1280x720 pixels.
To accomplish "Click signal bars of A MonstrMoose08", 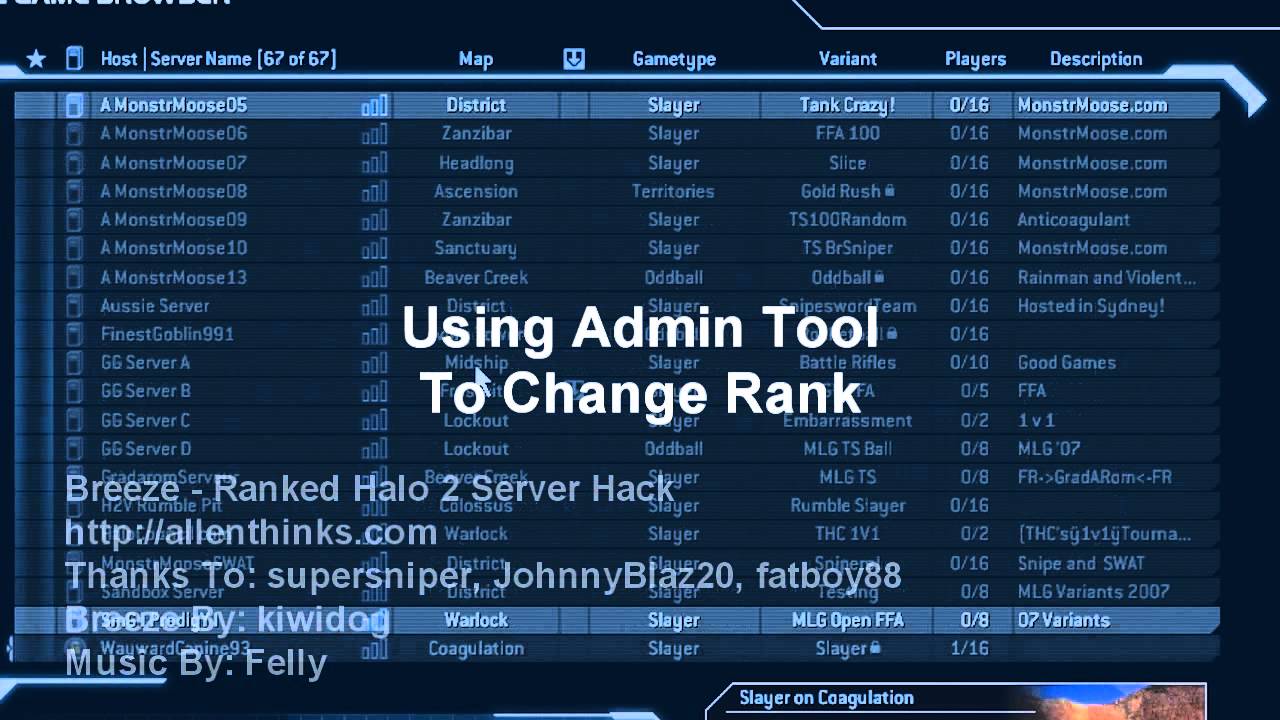I will pyautogui.click(x=374, y=191).
